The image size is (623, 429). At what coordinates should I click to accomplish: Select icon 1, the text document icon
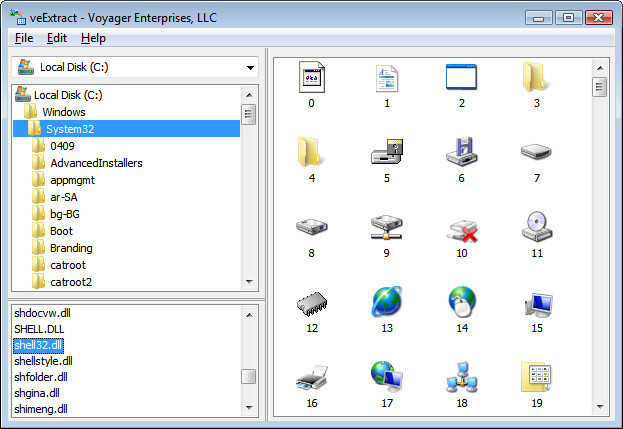pyautogui.click(x=387, y=78)
